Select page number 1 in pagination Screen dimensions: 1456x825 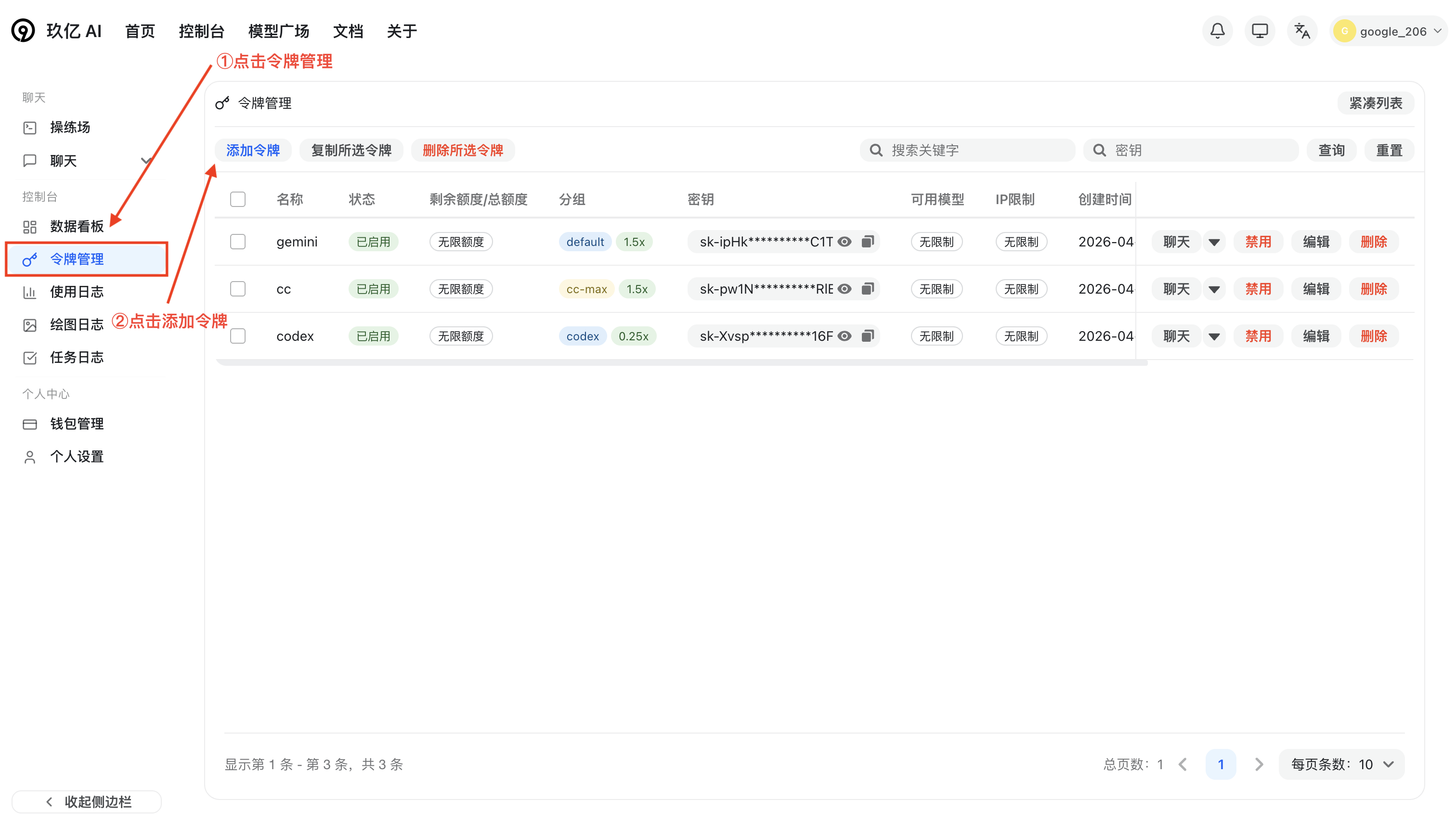click(x=1221, y=764)
